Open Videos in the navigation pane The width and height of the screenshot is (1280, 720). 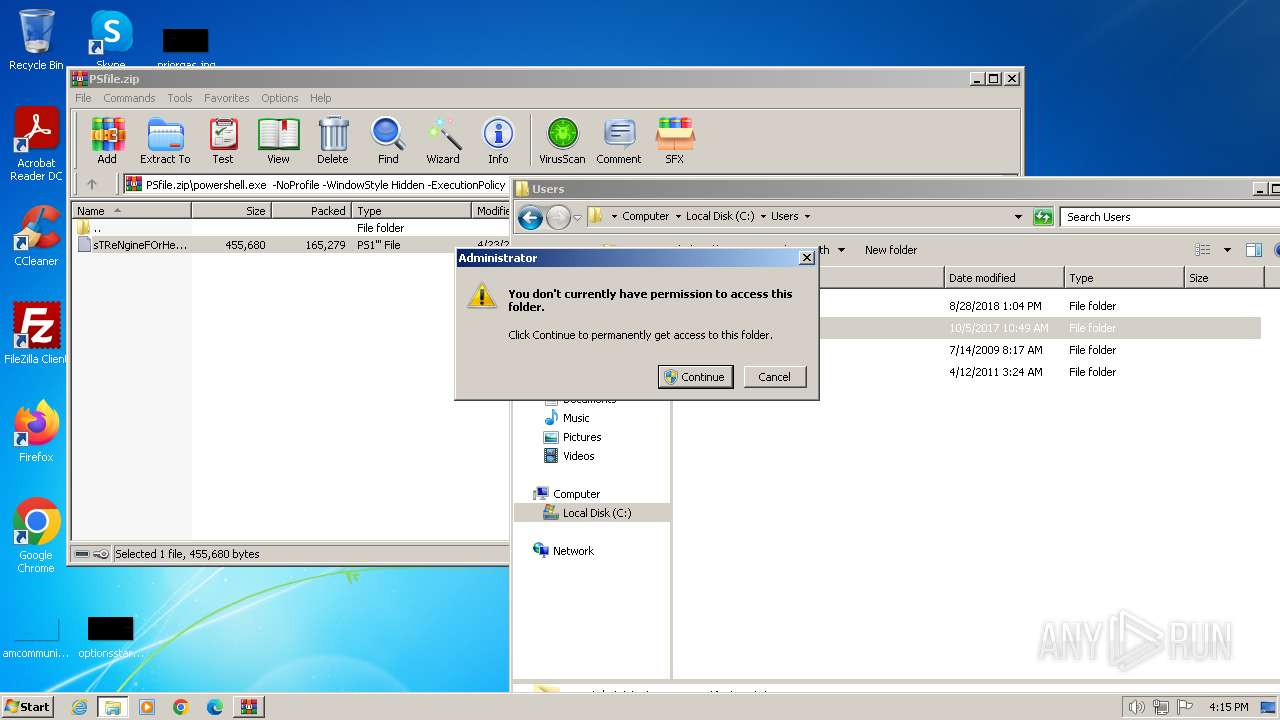point(569,456)
